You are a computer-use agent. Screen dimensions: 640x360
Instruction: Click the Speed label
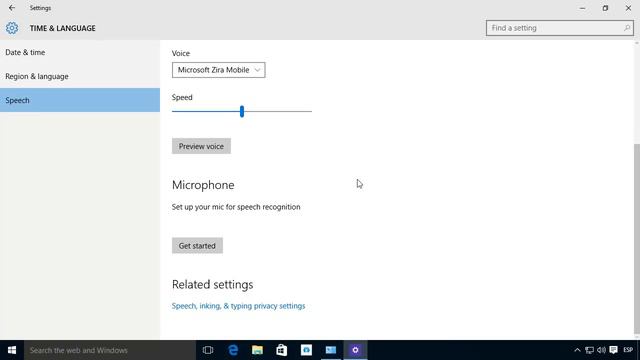(x=182, y=97)
